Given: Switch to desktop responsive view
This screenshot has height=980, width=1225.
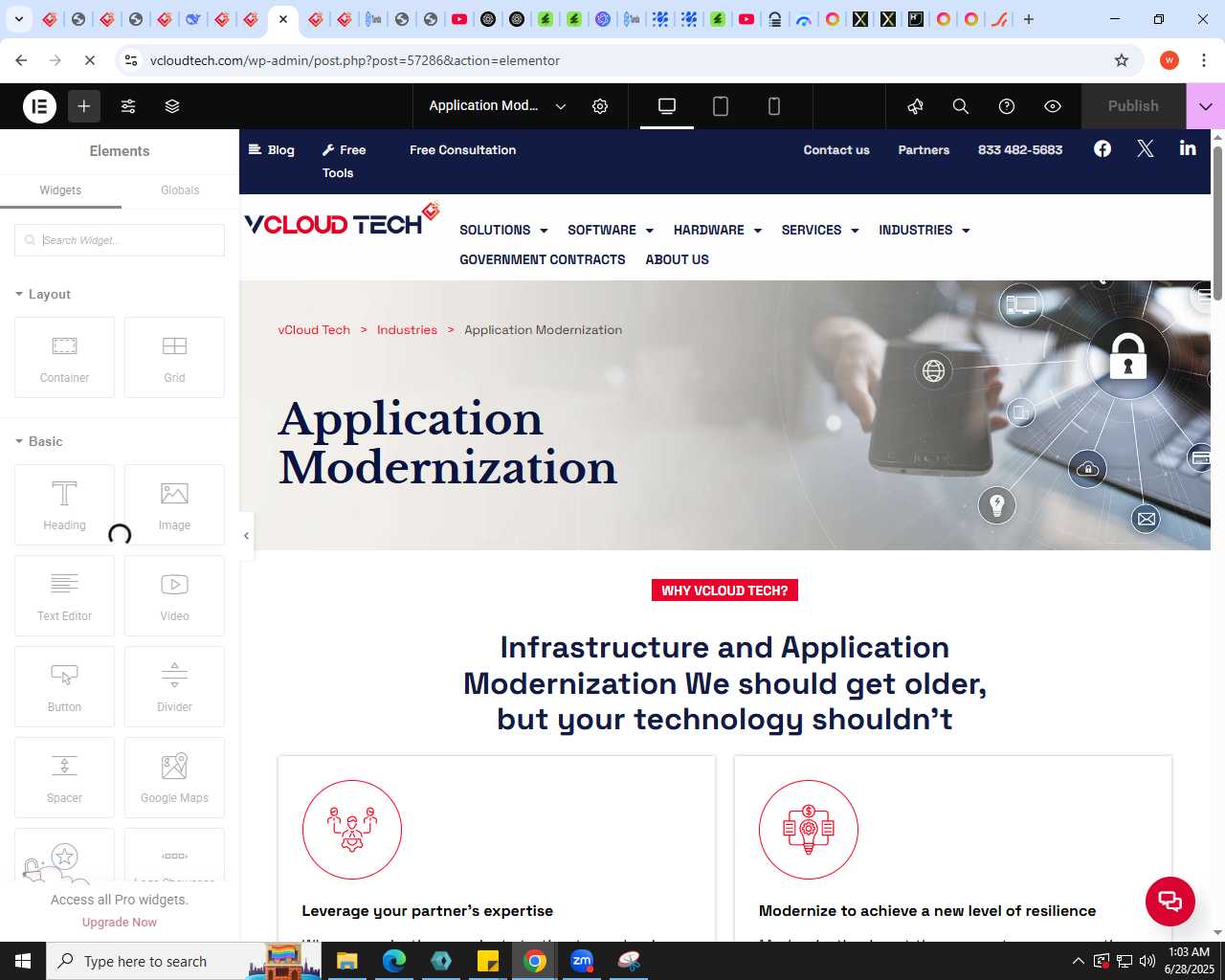Looking at the screenshot, I should click(x=667, y=106).
